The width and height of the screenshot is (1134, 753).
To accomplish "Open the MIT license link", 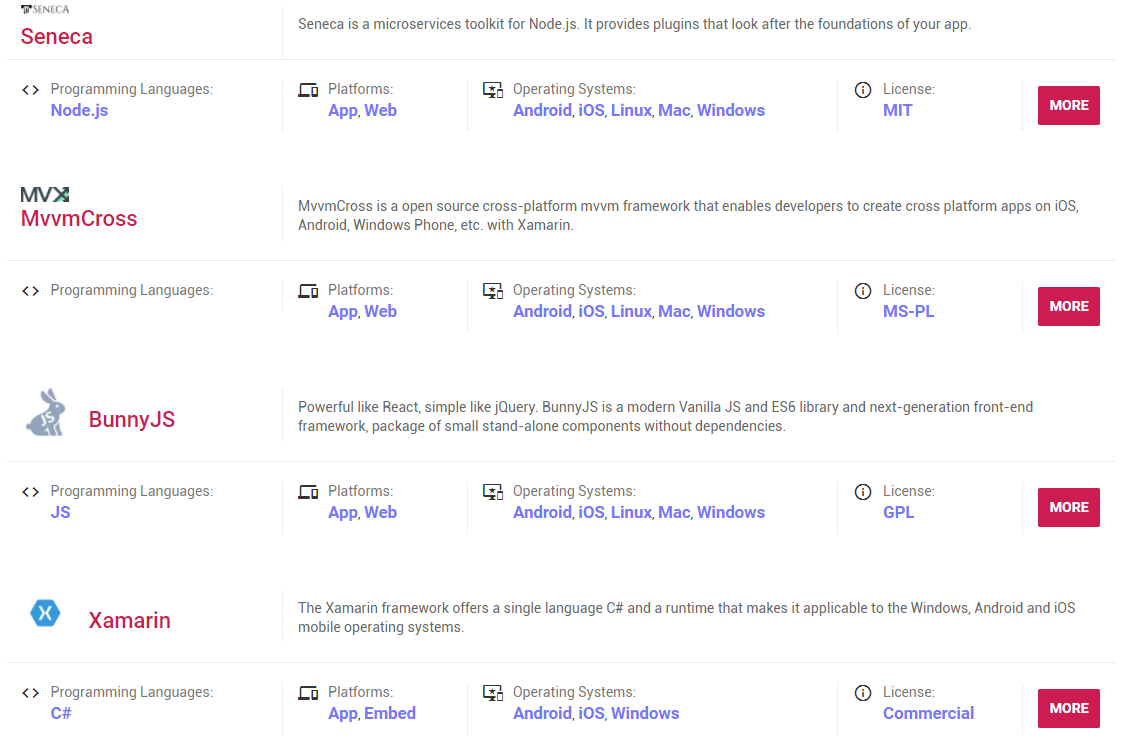I will 898,111.
